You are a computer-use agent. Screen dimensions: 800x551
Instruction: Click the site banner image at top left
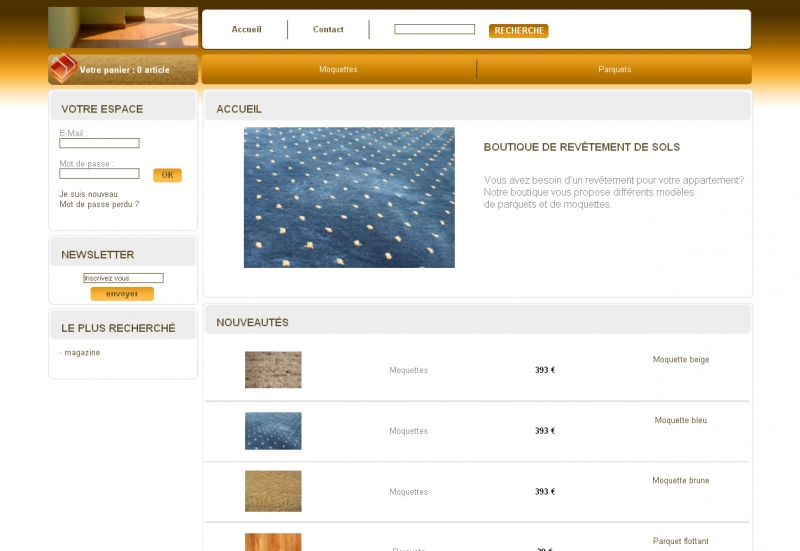pyautogui.click(x=123, y=28)
